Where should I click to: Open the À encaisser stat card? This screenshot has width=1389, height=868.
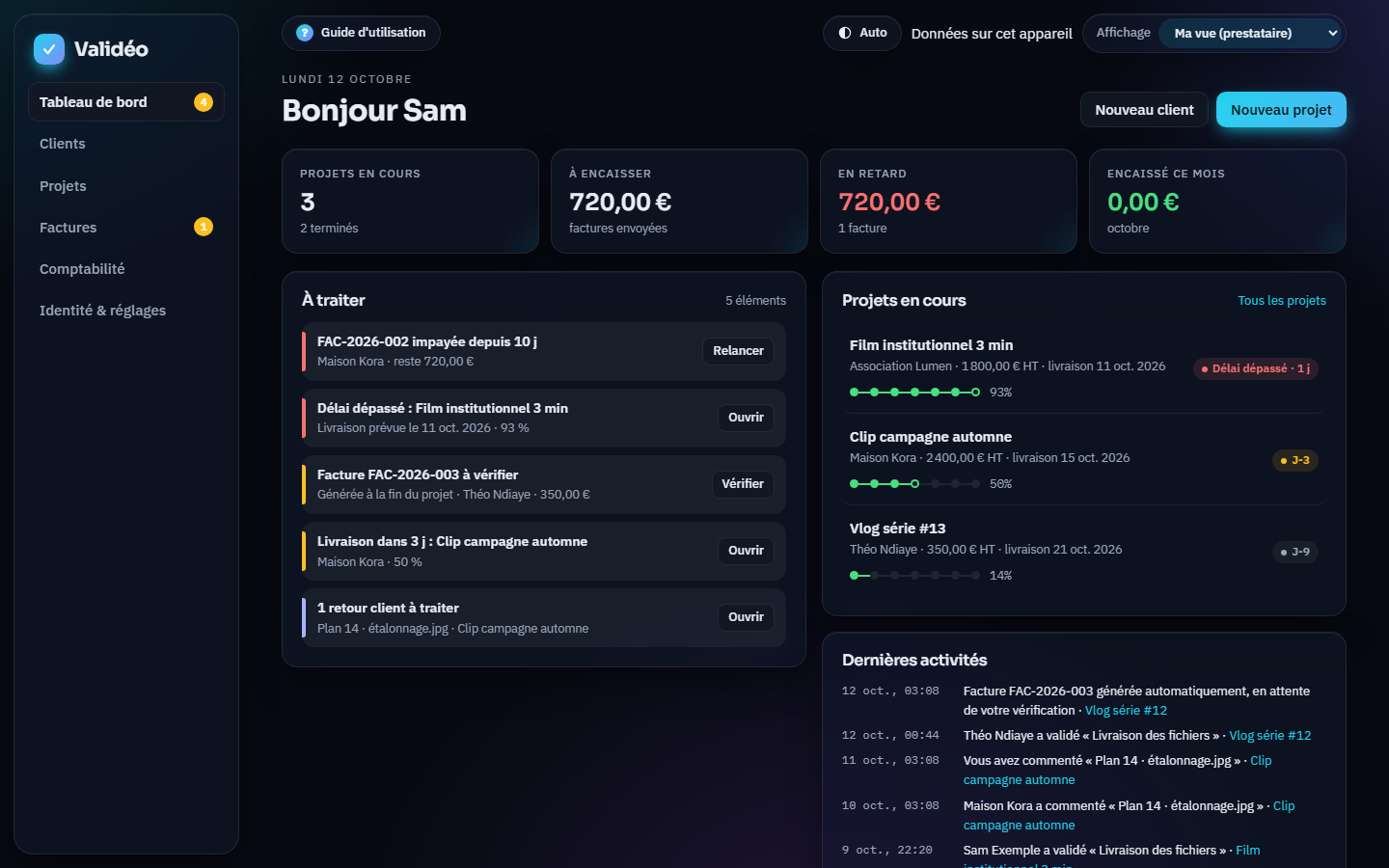point(679,201)
